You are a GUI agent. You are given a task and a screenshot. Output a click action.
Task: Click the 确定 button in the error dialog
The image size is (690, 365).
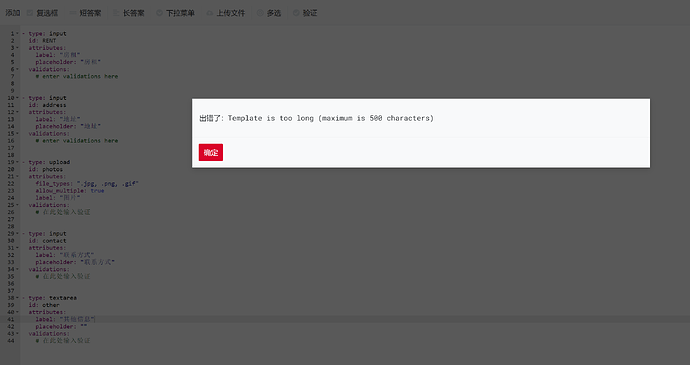pyautogui.click(x=211, y=152)
